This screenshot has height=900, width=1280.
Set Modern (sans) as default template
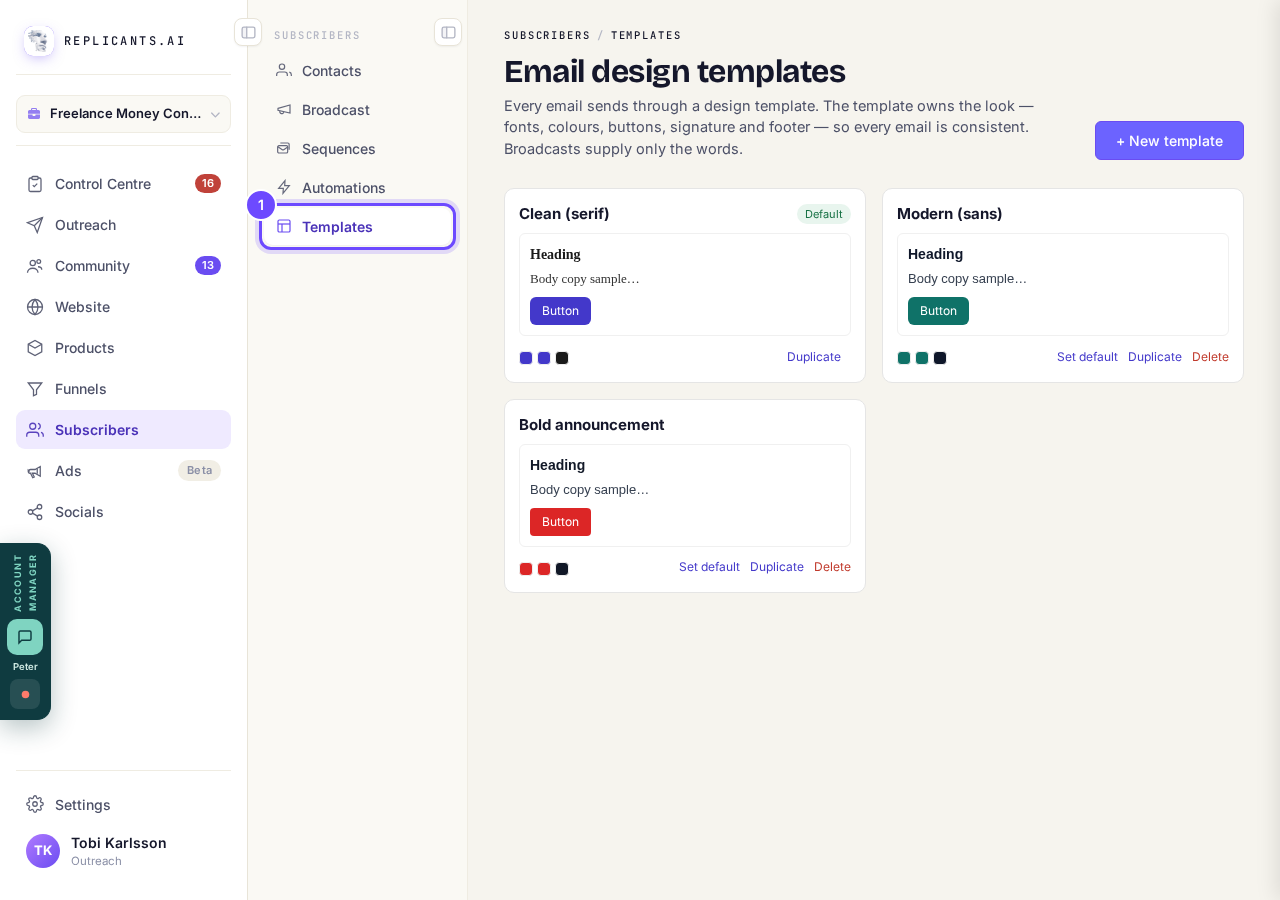[1087, 357]
